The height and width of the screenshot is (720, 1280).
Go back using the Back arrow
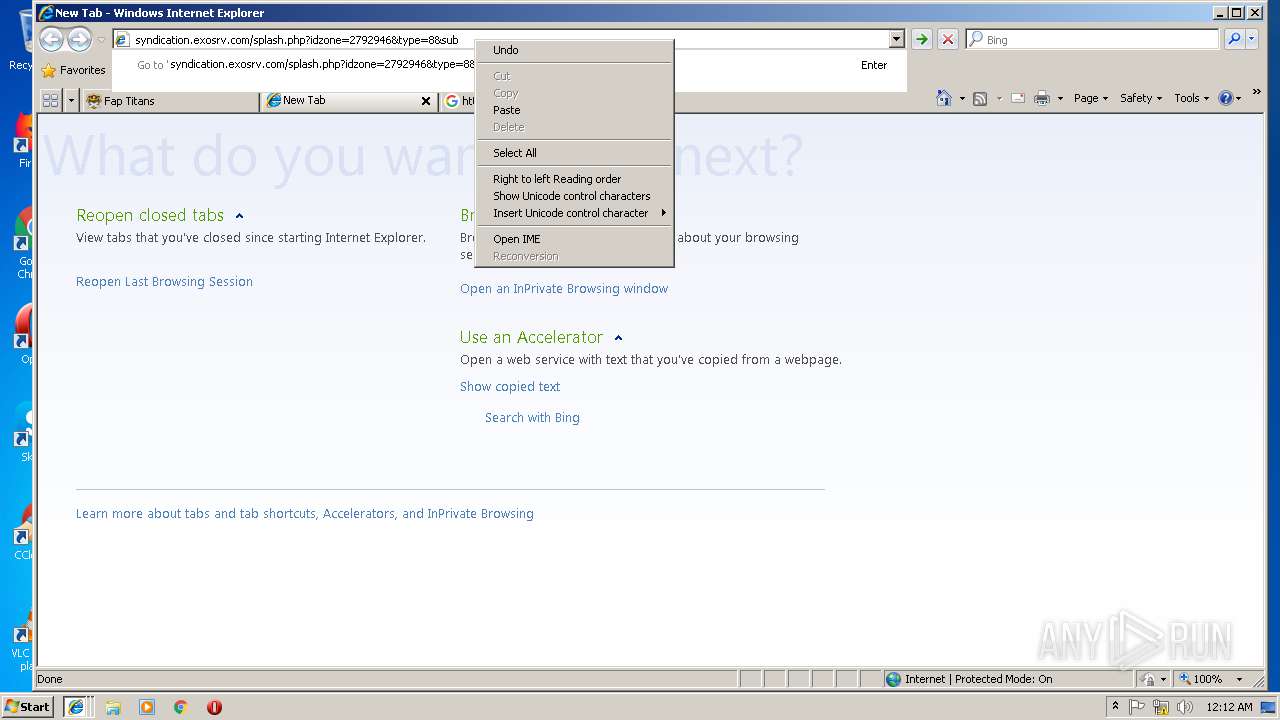click(x=52, y=39)
